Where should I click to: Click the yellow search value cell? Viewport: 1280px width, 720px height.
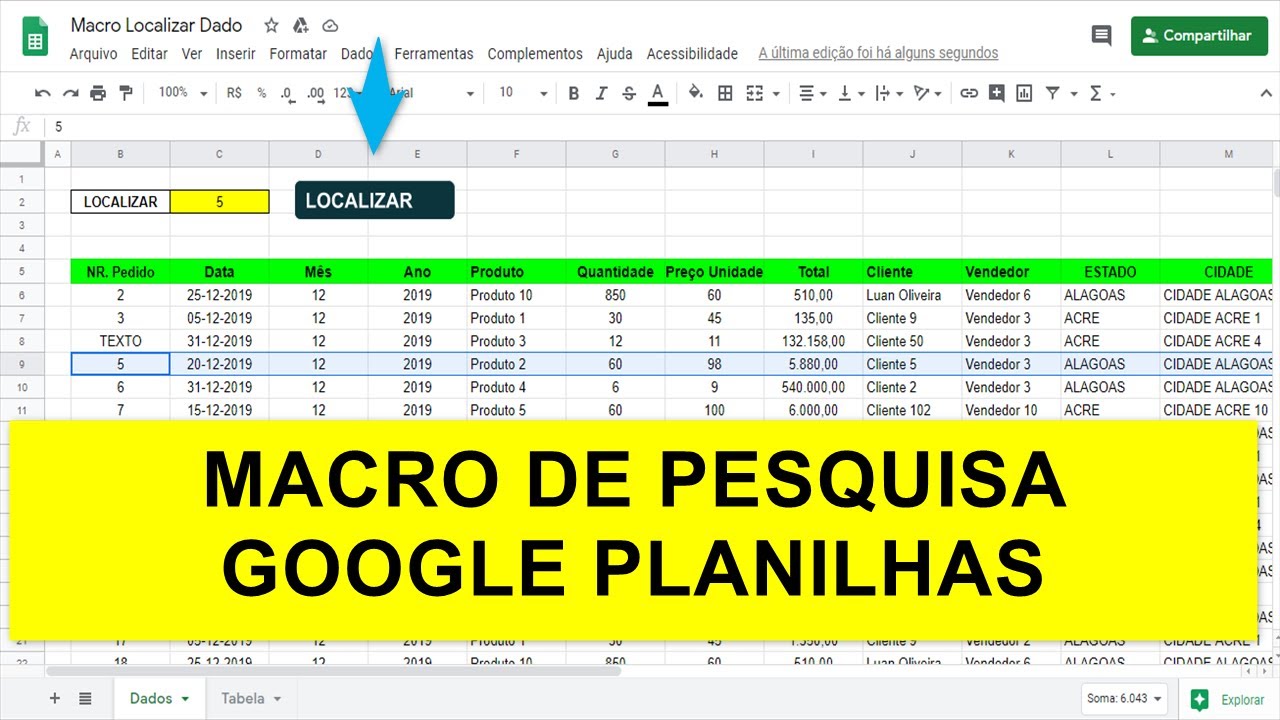pos(219,201)
